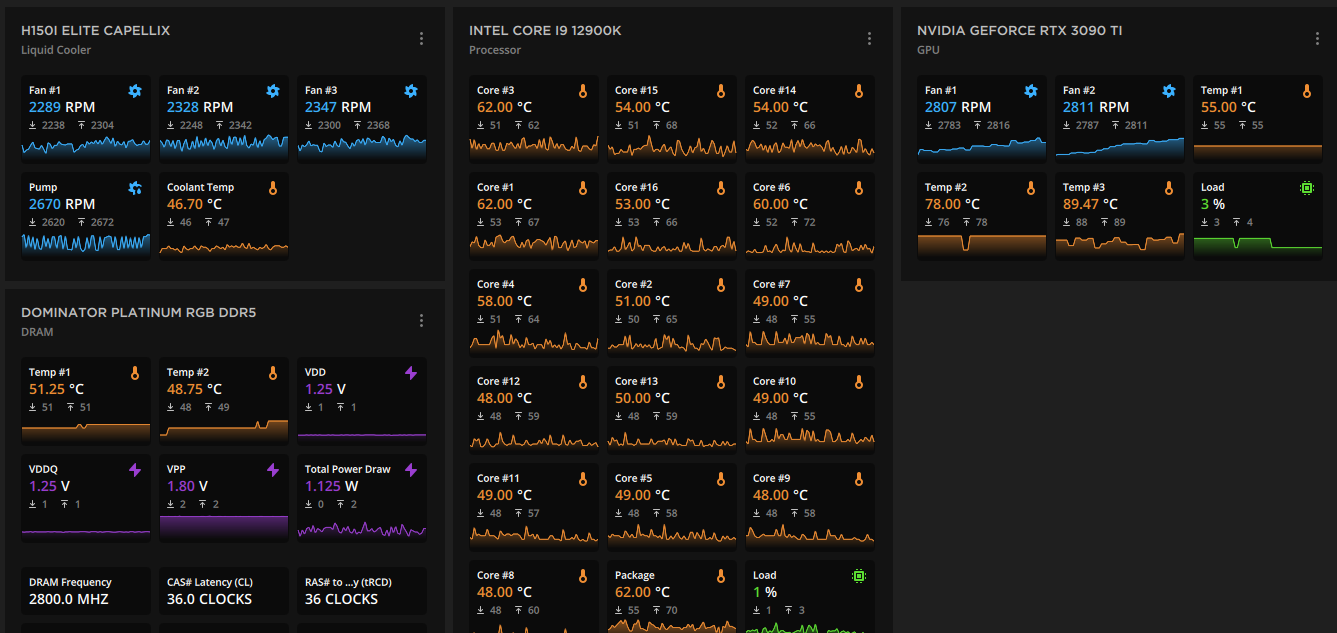This screenshot has width=1337, height=633.
Task: Click lightning icon on VPP
Action: point(273,470)
